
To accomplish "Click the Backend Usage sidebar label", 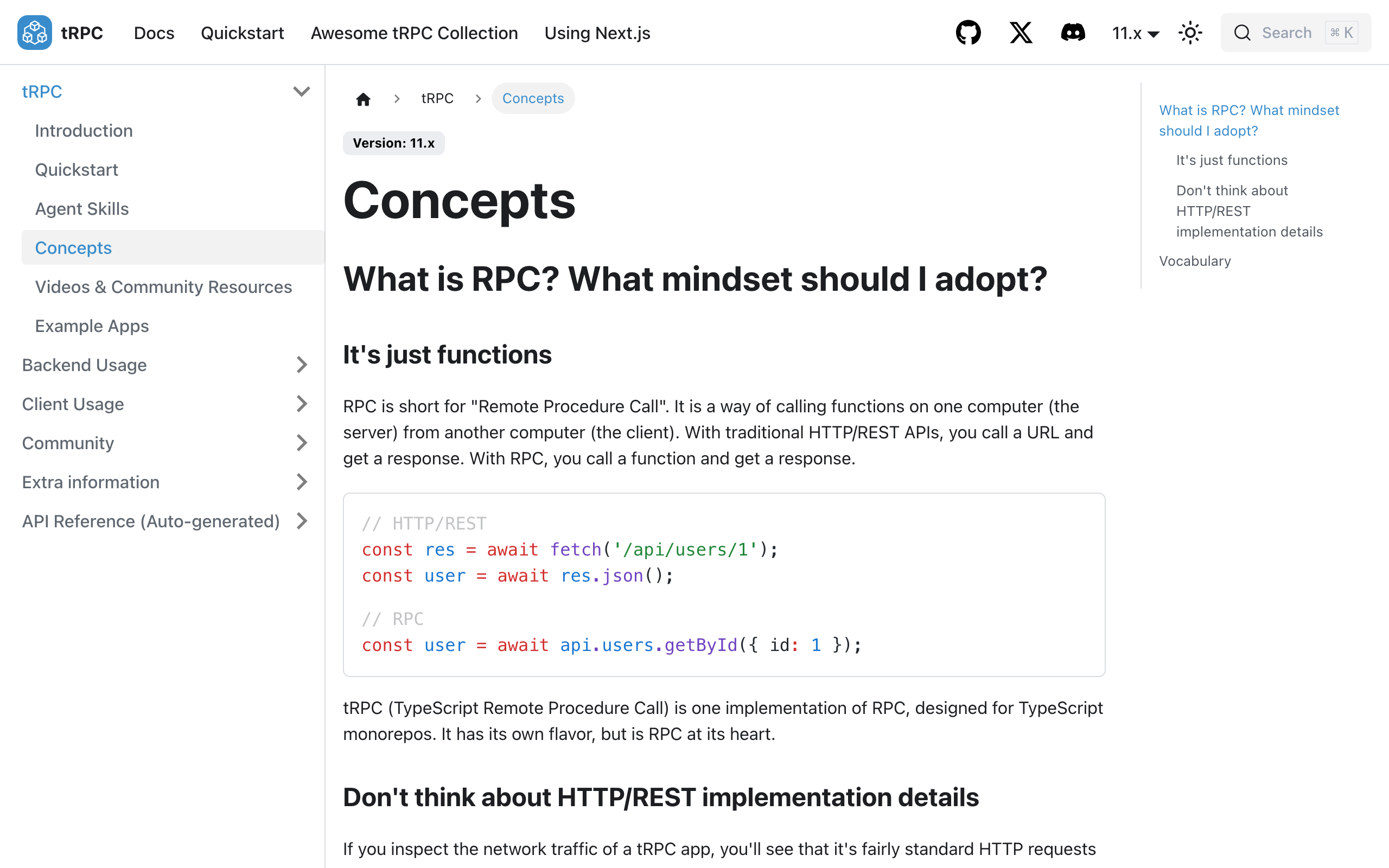I will pyautogui.click(x=85, y=365).
